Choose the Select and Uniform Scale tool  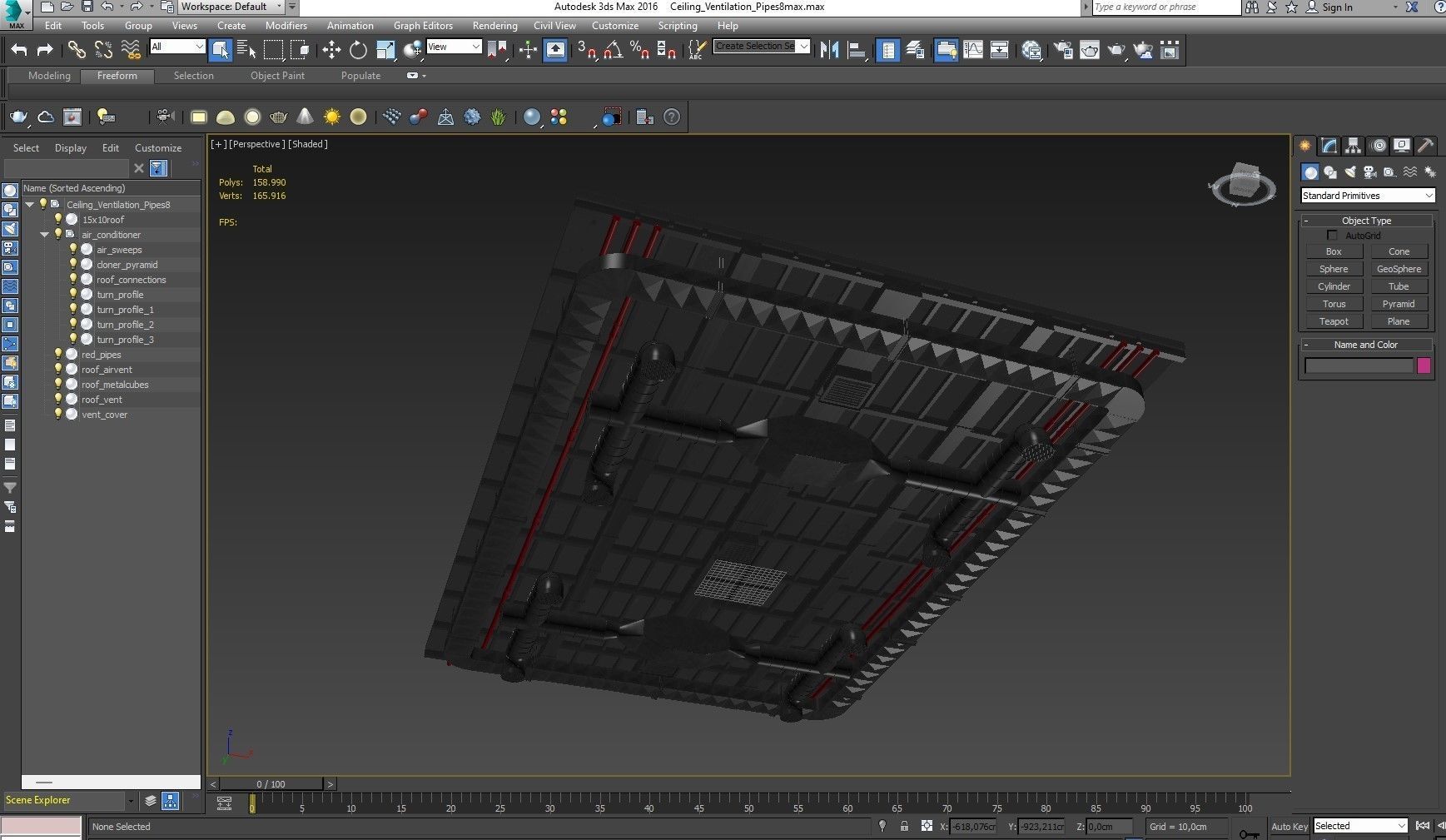385,50
